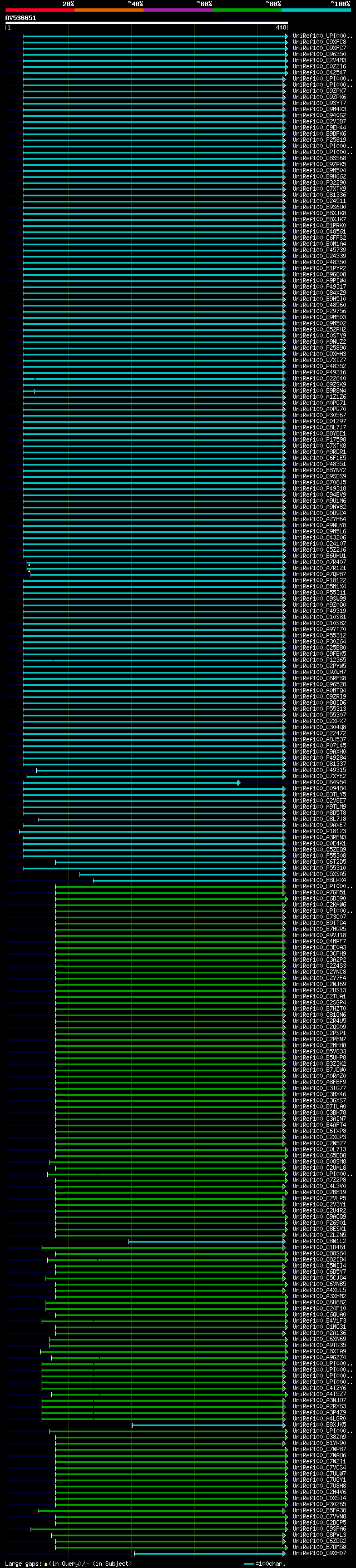Select label UniRef100_P12365
This screenshot has height=1568, width=356.
[319, 660]
